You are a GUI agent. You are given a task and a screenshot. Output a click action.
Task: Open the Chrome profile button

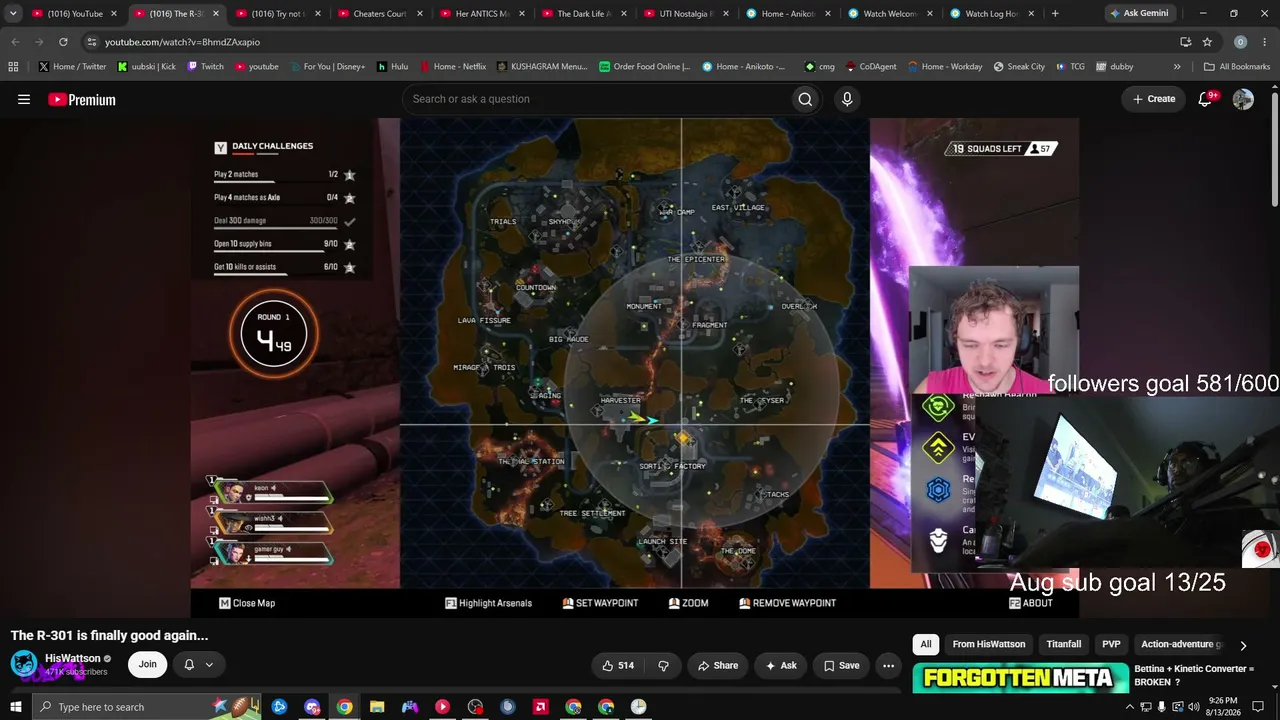(x=1240, y=42)
